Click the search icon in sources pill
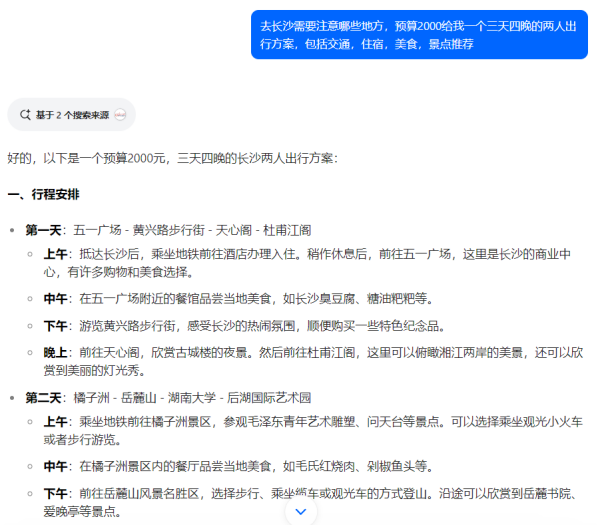The image size is (600, 525). click(x=25, y=115)
